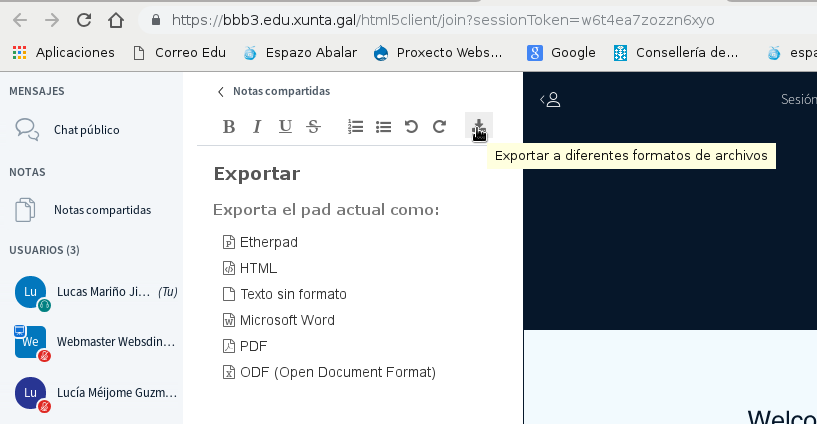Click muted mic badge on Webmaster avatar

[44, 356]
